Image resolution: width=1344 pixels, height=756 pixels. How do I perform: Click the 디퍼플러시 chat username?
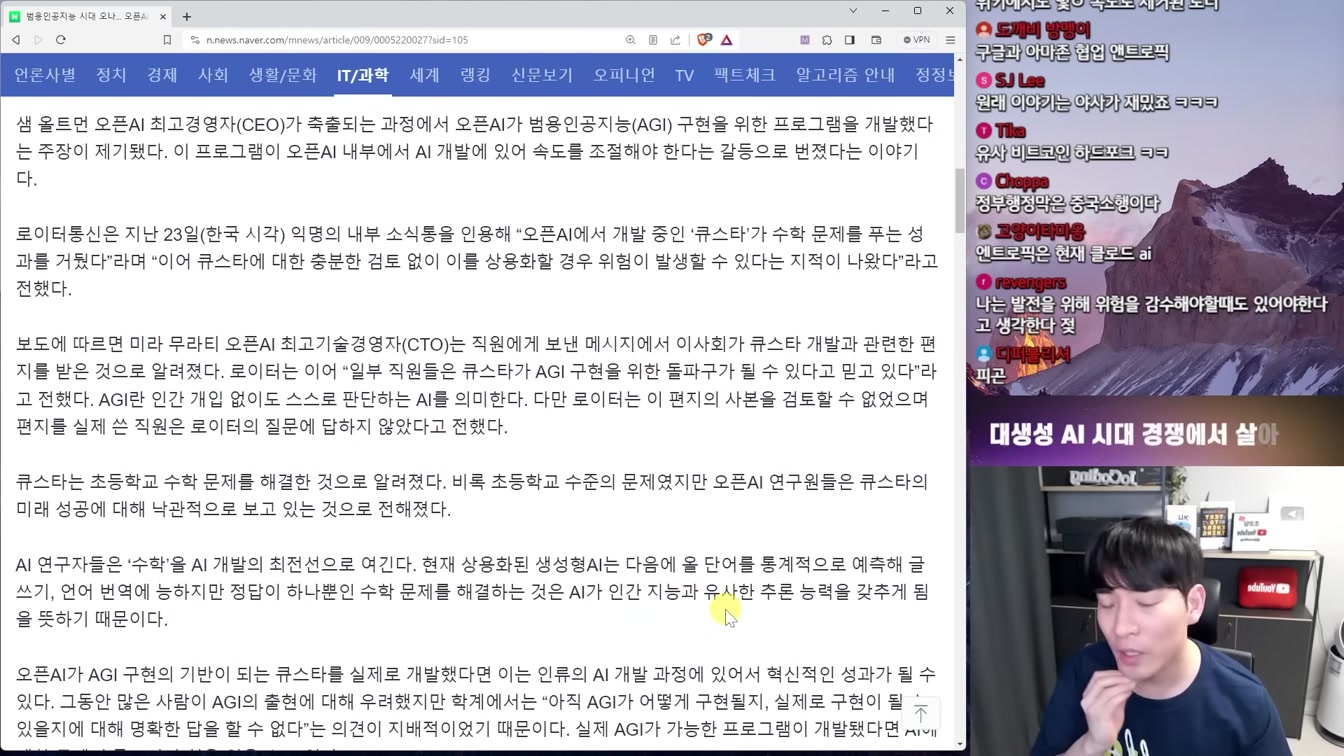point(1033,354)
